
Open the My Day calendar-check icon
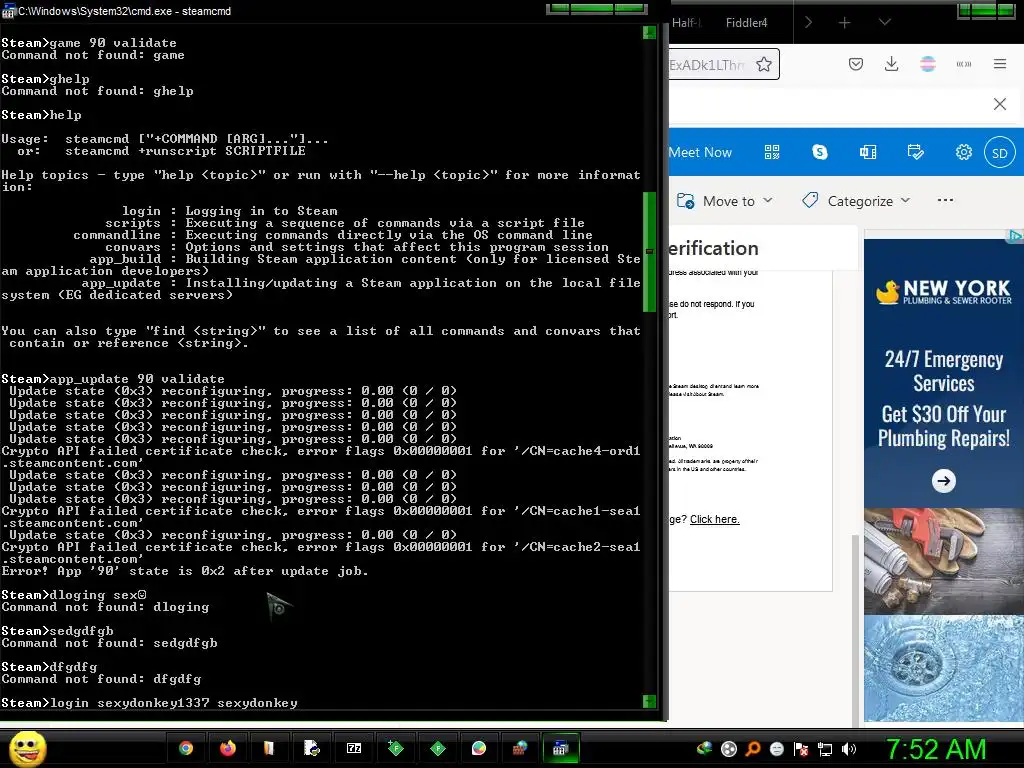coord(916,152)
